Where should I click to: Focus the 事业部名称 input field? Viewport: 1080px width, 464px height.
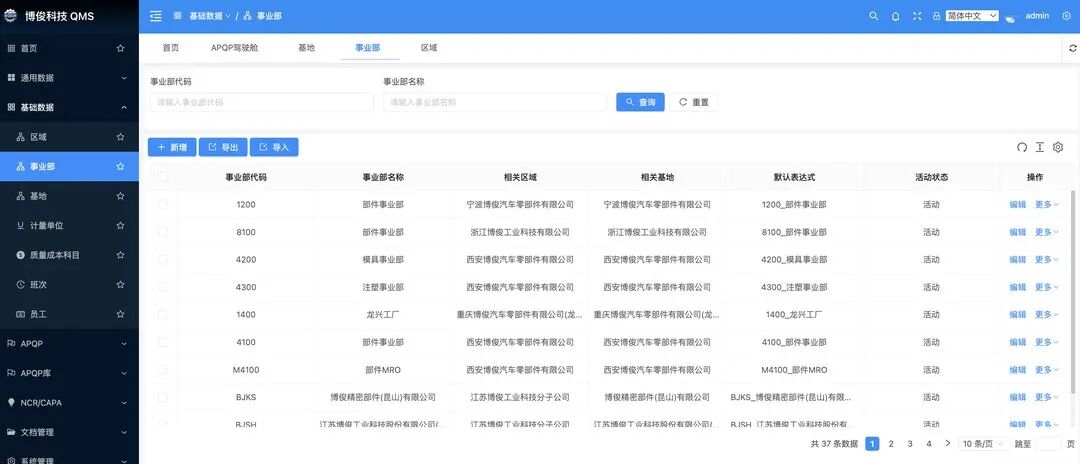[x=495, y=102]
